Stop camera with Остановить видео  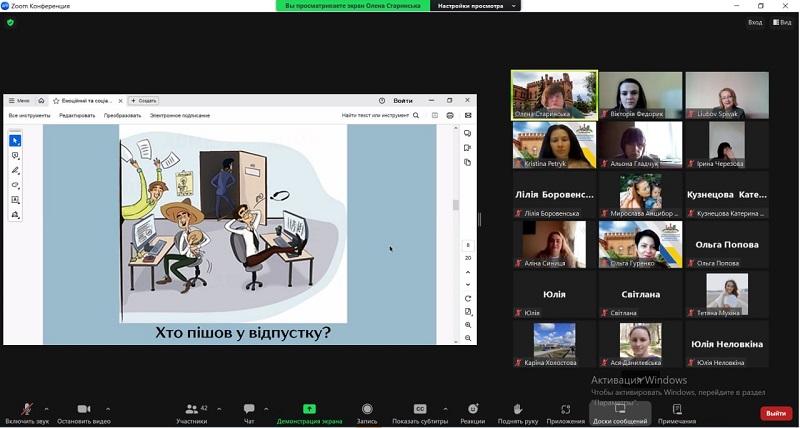(84, 410)
